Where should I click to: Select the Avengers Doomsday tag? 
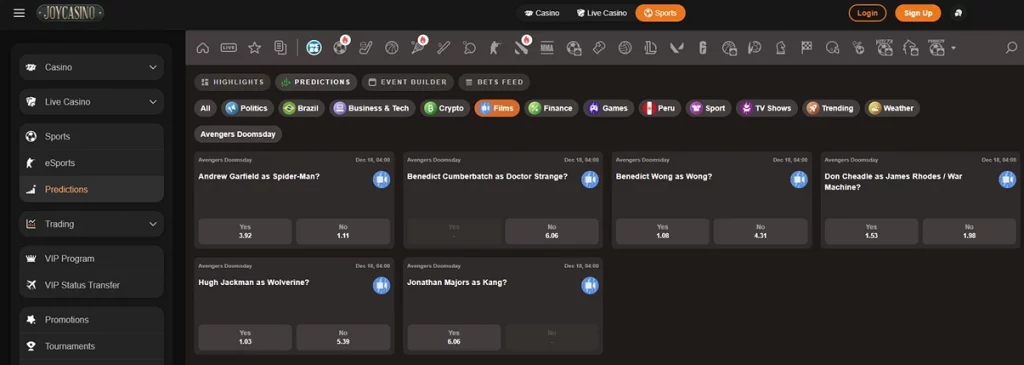pyautogui.click(x=238, y=135)
